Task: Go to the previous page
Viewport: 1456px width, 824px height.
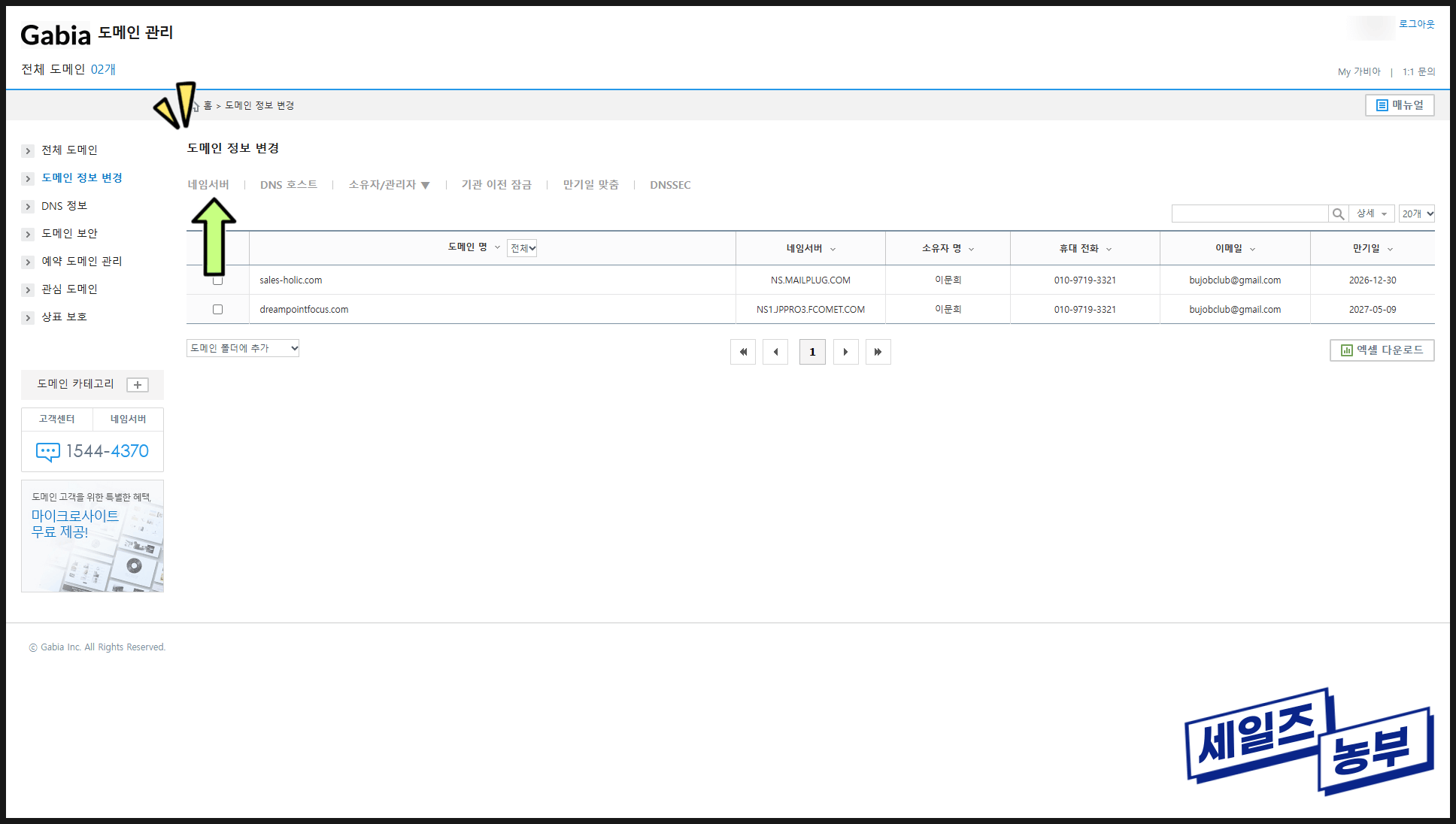Action: (775, 352)
